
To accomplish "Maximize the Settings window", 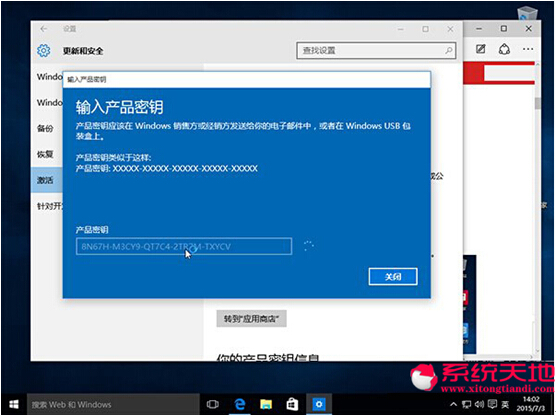I will 426,29.
